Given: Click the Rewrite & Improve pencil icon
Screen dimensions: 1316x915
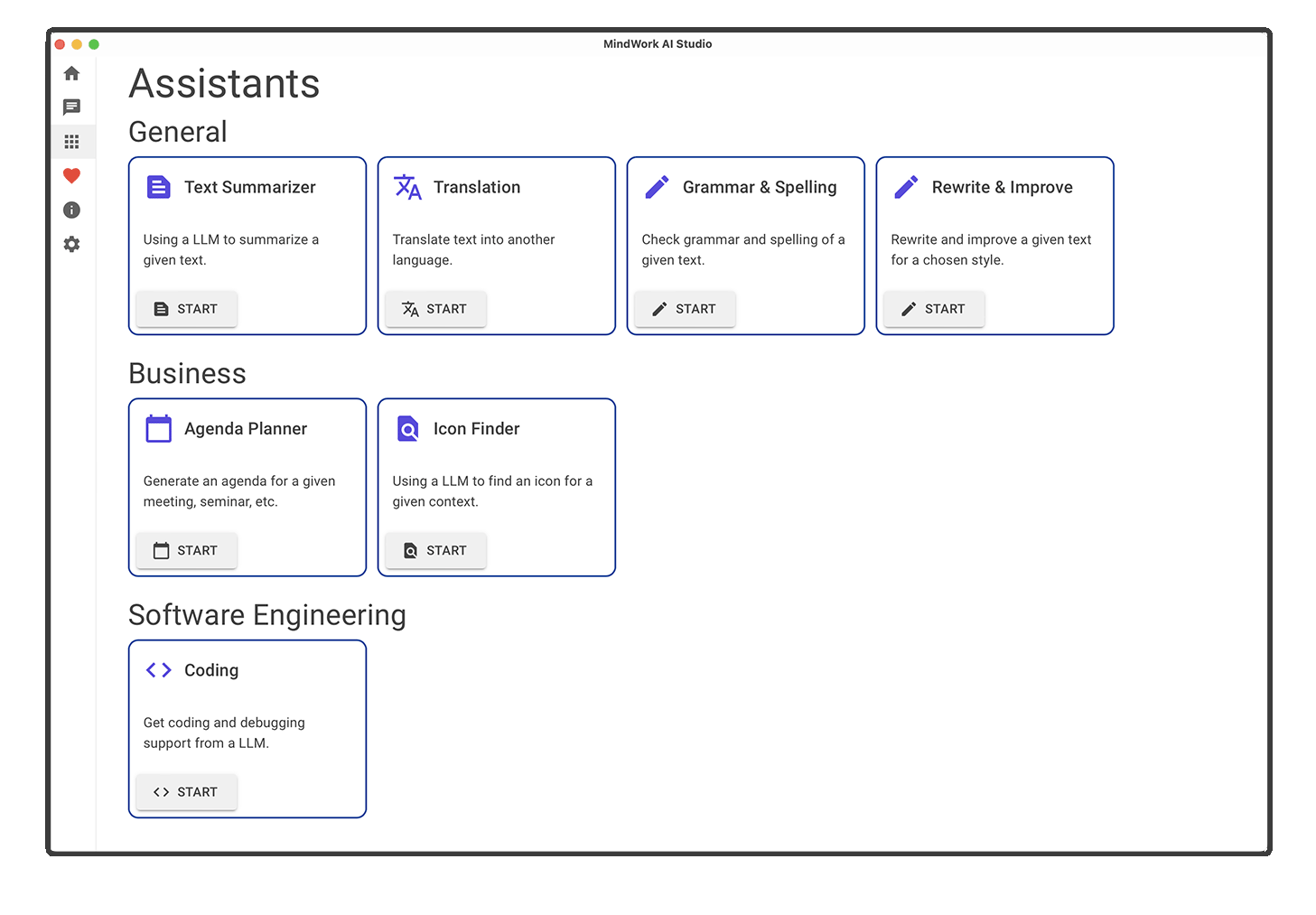Looking at the screenshot, I should [907, 187].
